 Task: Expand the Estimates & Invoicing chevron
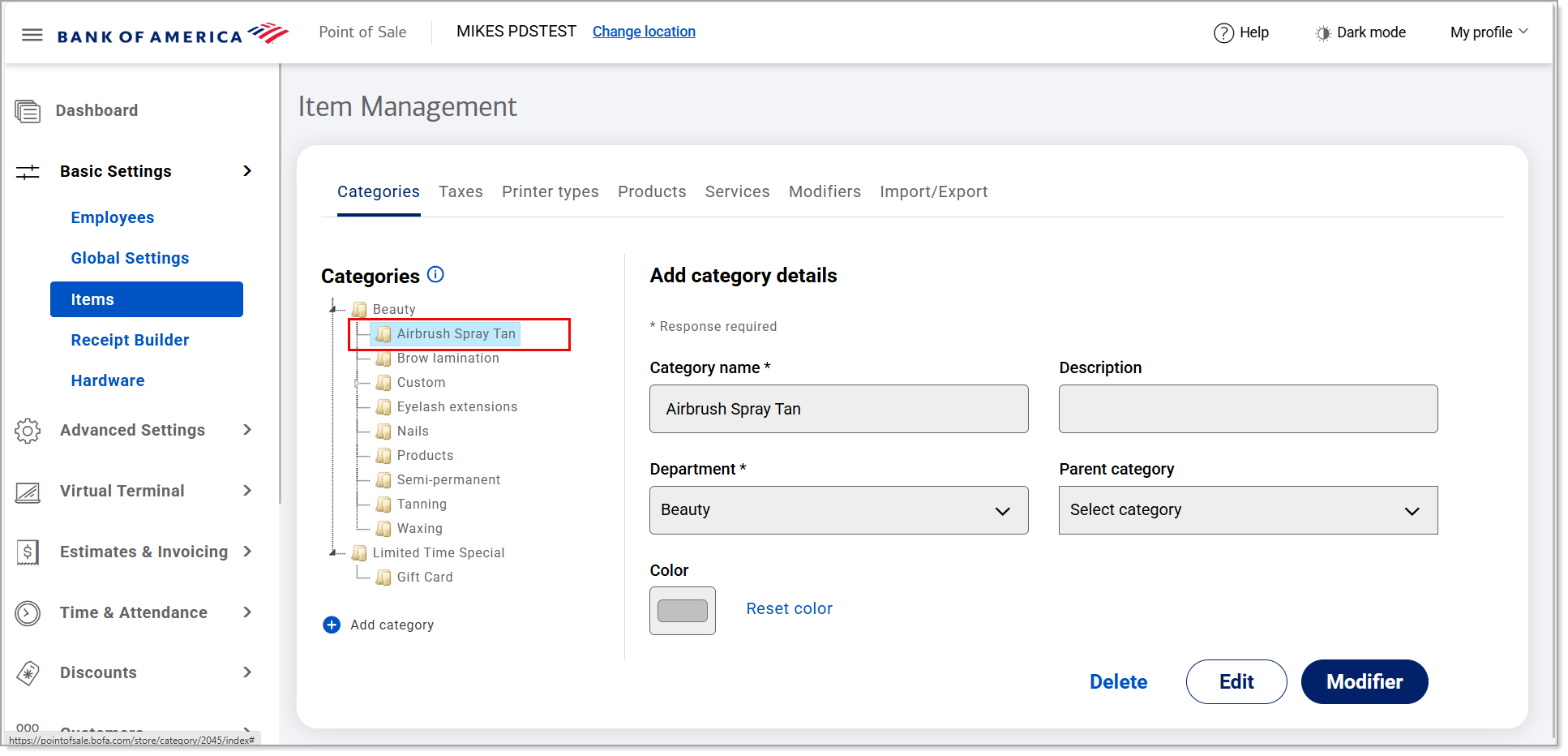(247, 552)
